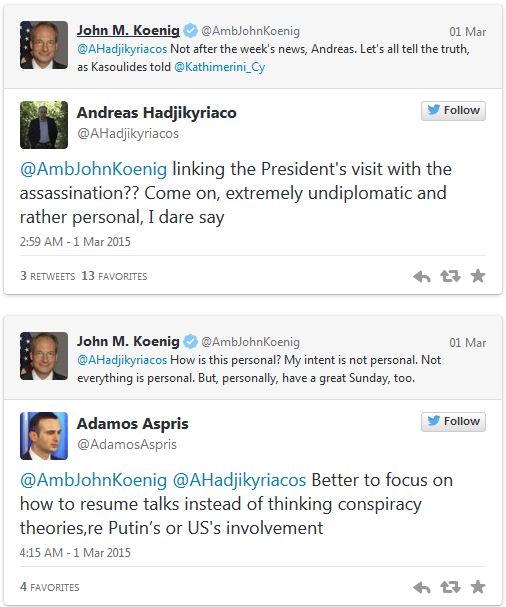Open John M. Koenig's name link in first reply
Viewport: 506px width, 607px height.
(128, 30)
